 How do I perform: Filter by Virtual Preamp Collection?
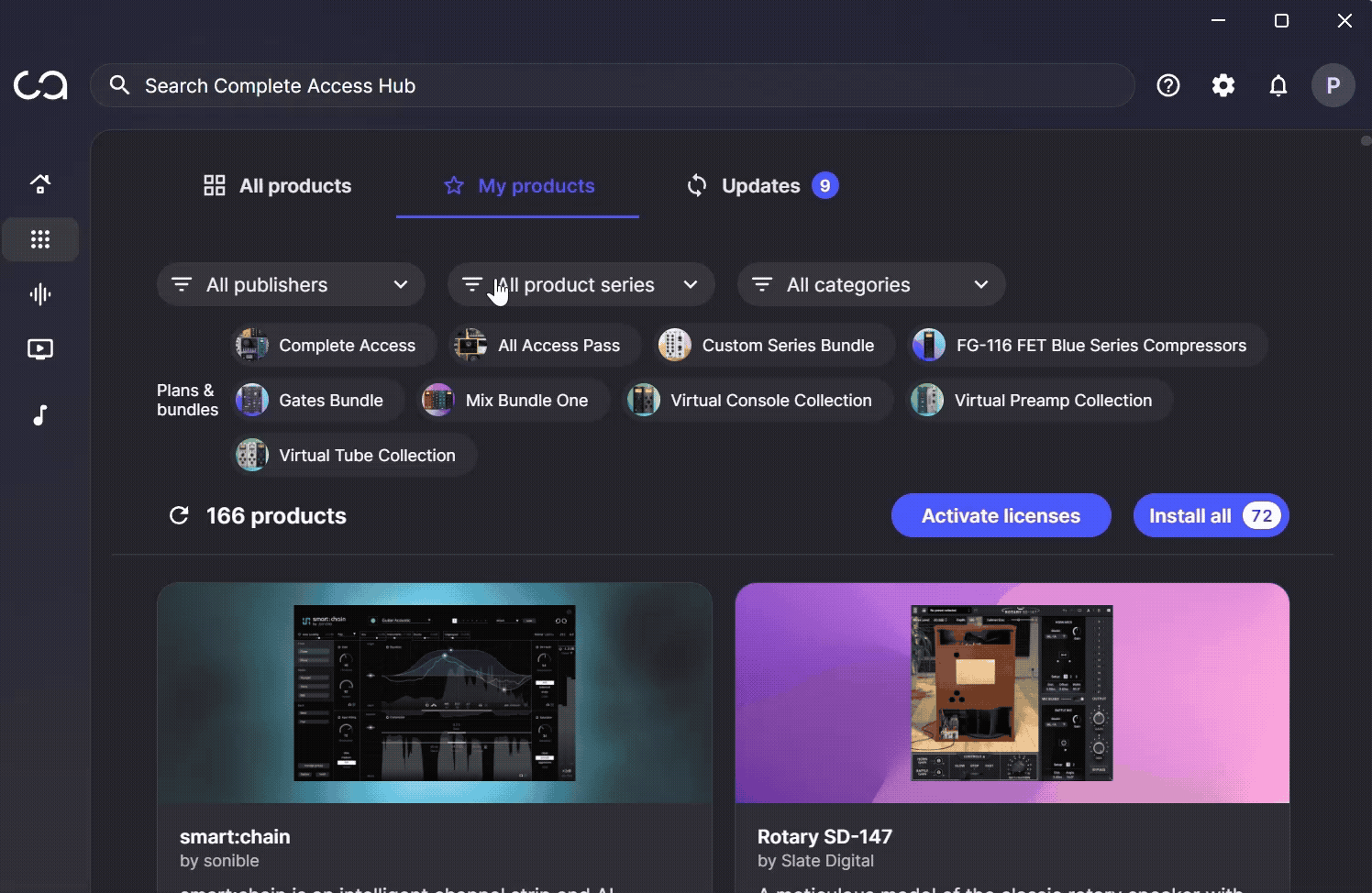[x=1040, y=400]
